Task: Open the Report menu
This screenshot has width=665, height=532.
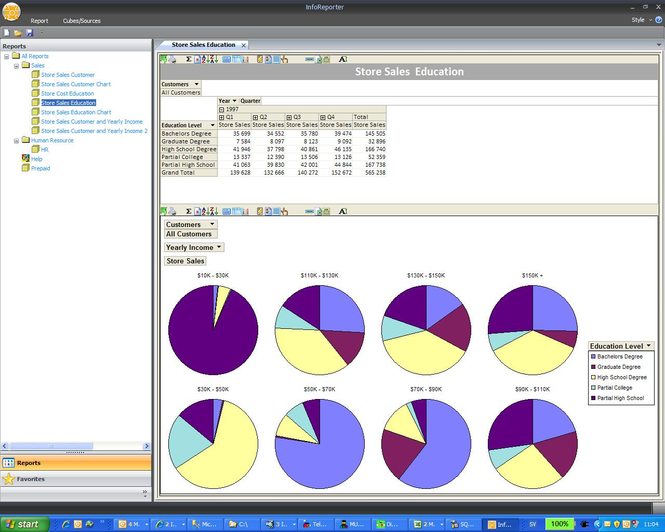Action: pyautogui.click(x=38, y=20)
